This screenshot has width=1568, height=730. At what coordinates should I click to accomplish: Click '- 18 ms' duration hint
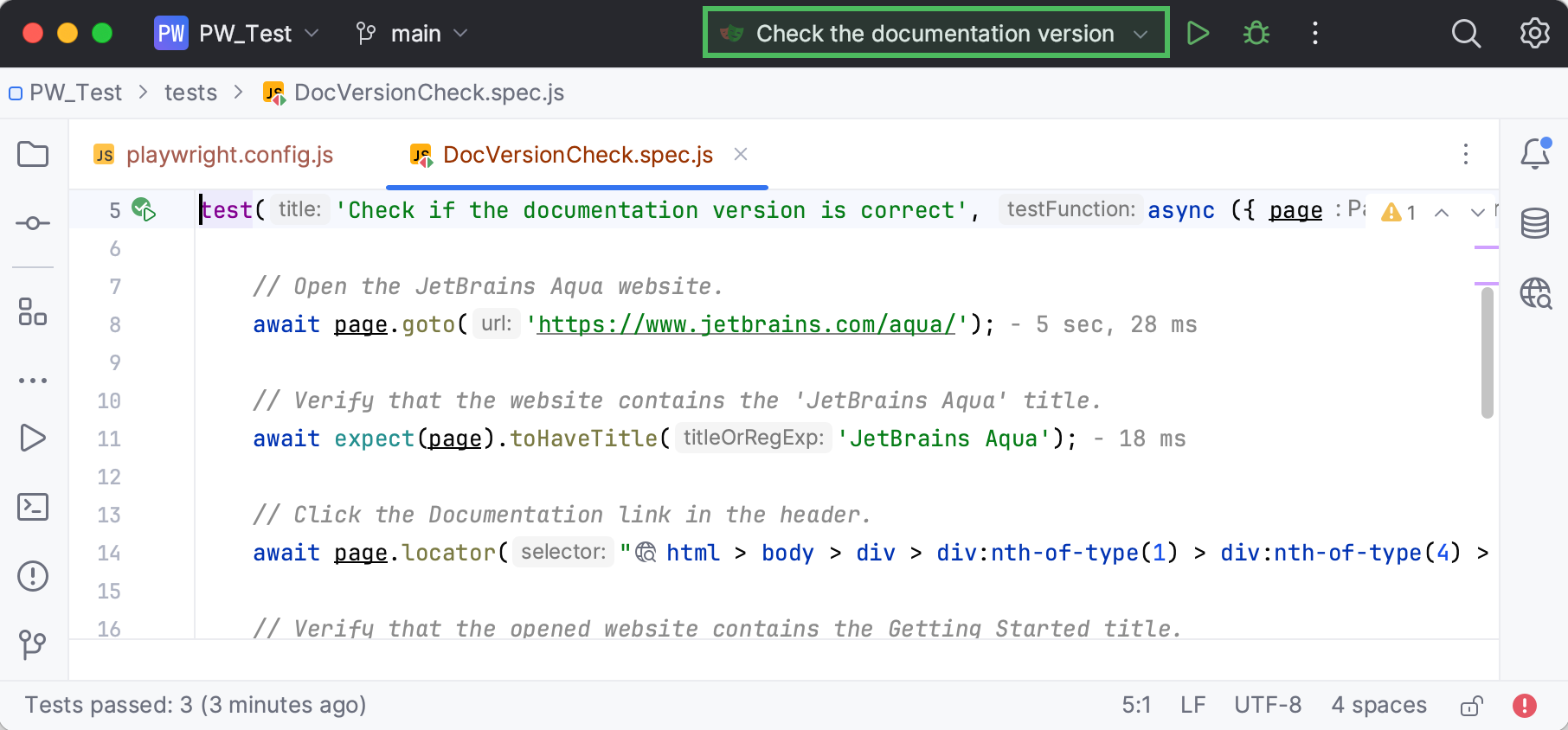pyautogui.click(x=1139, y=439)
